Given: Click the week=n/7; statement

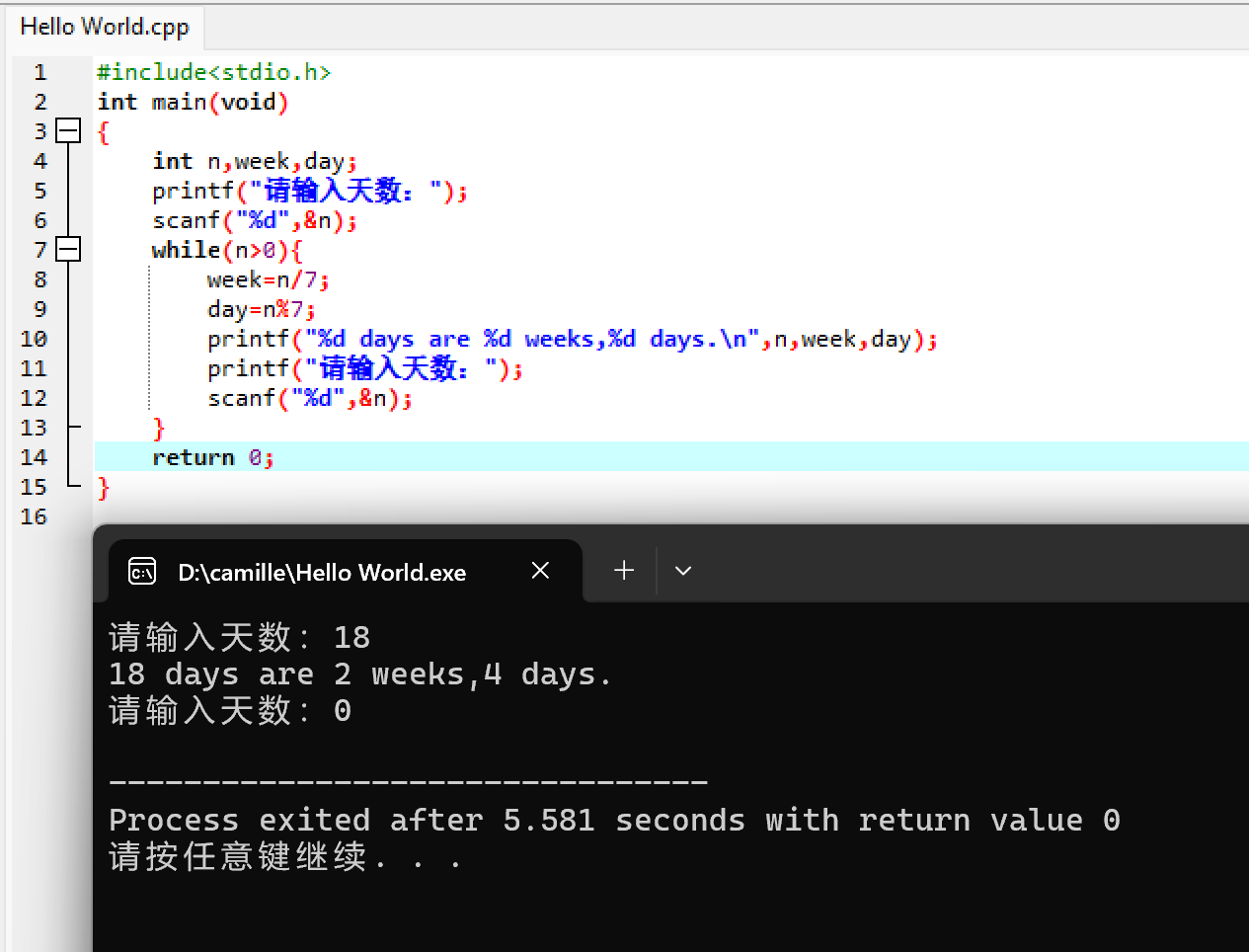Looking at the screenshot, I should click(x=269, y=279).
